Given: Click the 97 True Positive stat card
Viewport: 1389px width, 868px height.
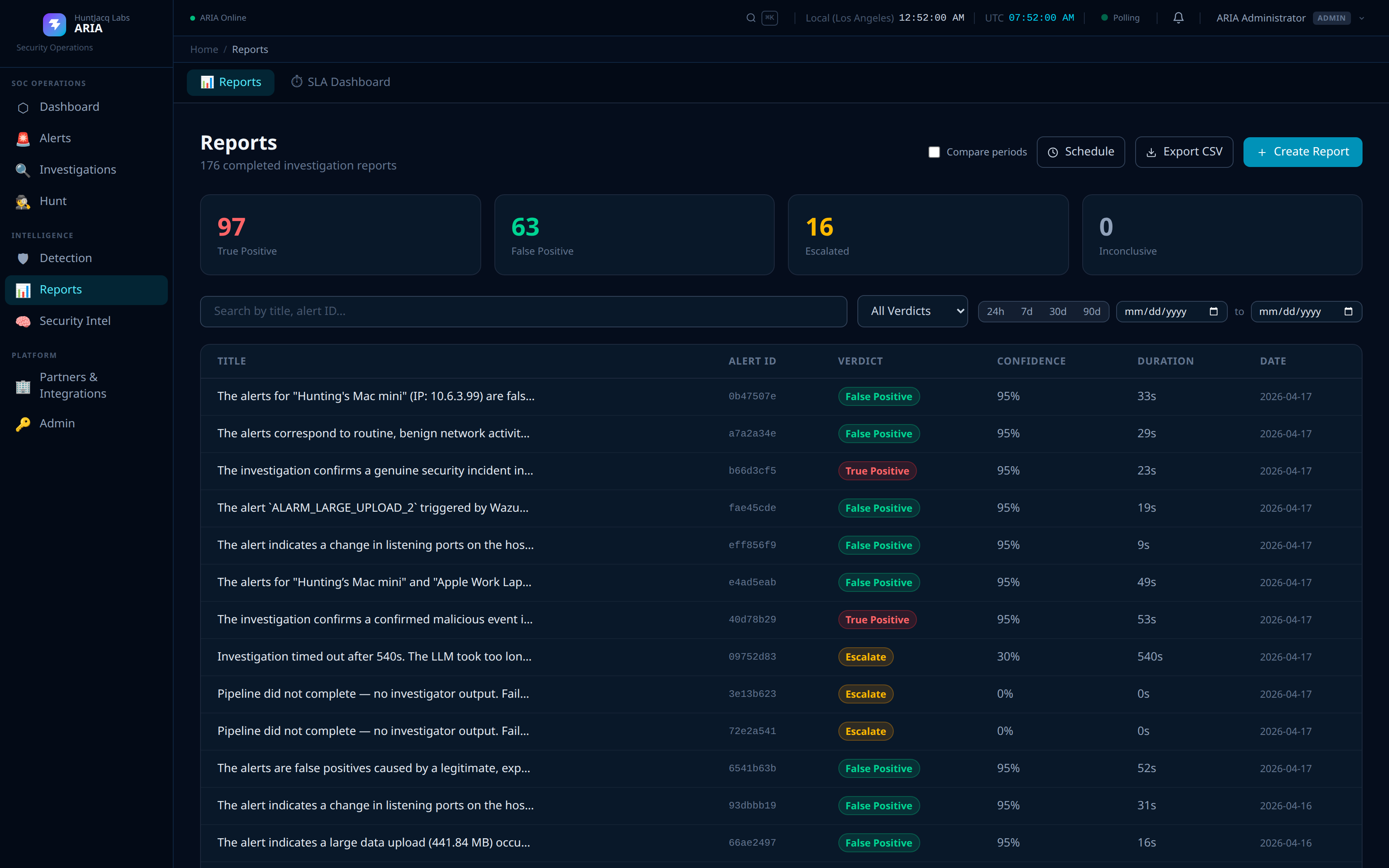Looking at the screenshot, I should (x=340, y=235).
